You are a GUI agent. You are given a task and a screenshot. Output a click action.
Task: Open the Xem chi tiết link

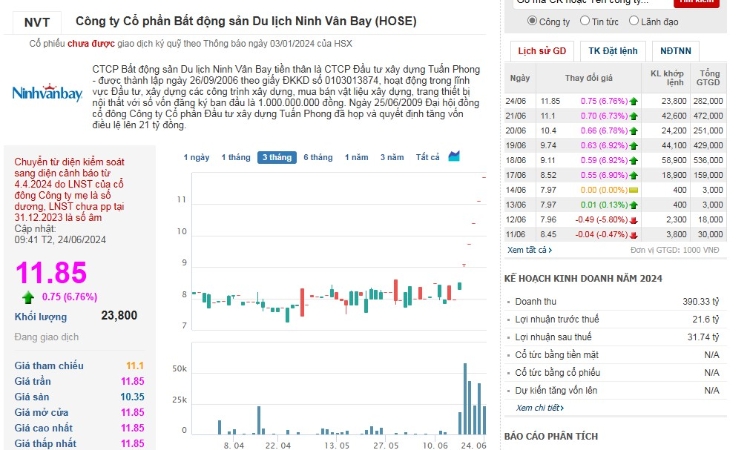(x=540, y=408)
